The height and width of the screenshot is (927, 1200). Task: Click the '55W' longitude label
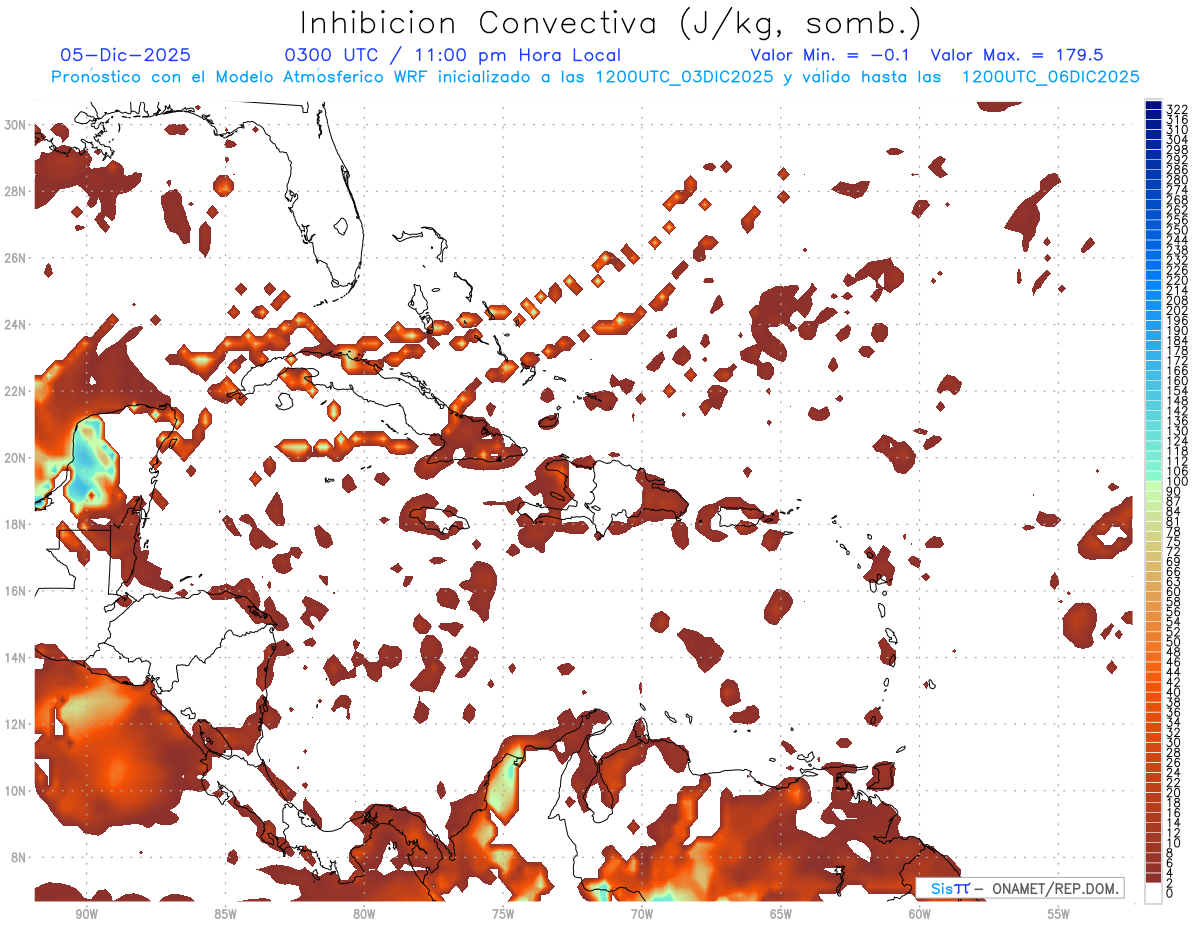pyautogui.click(x=1059, y=914)
